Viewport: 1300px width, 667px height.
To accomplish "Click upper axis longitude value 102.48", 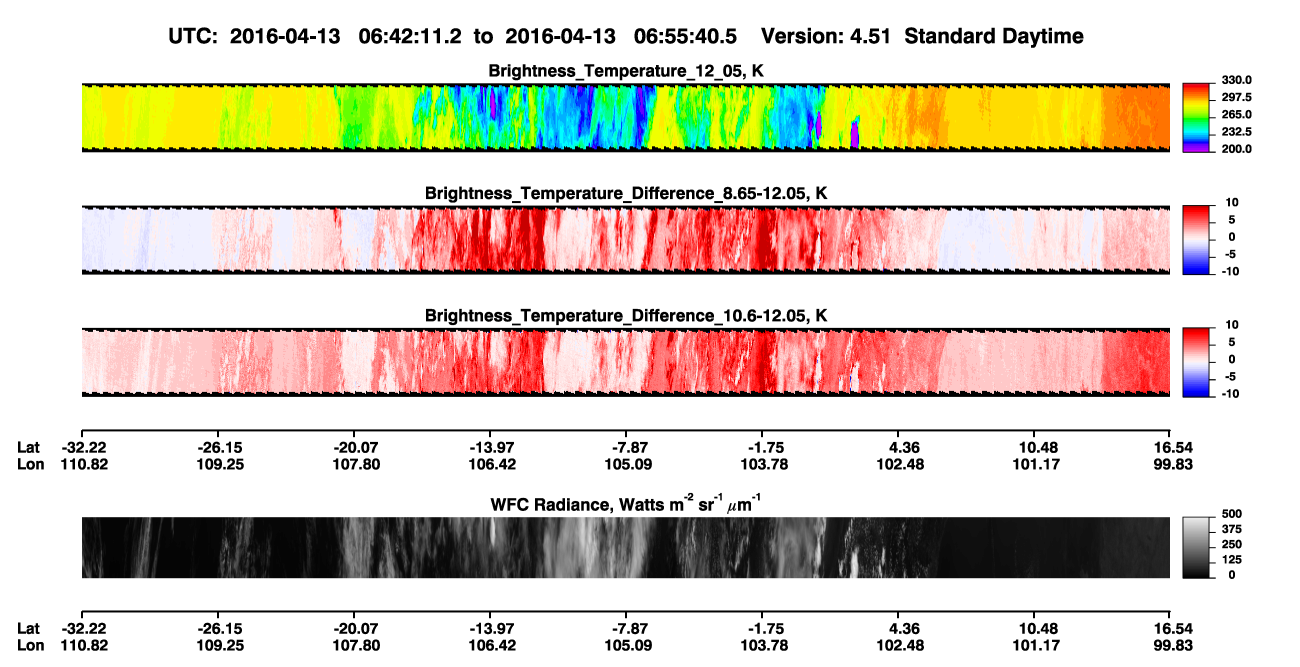I will [x=900, y=464].
